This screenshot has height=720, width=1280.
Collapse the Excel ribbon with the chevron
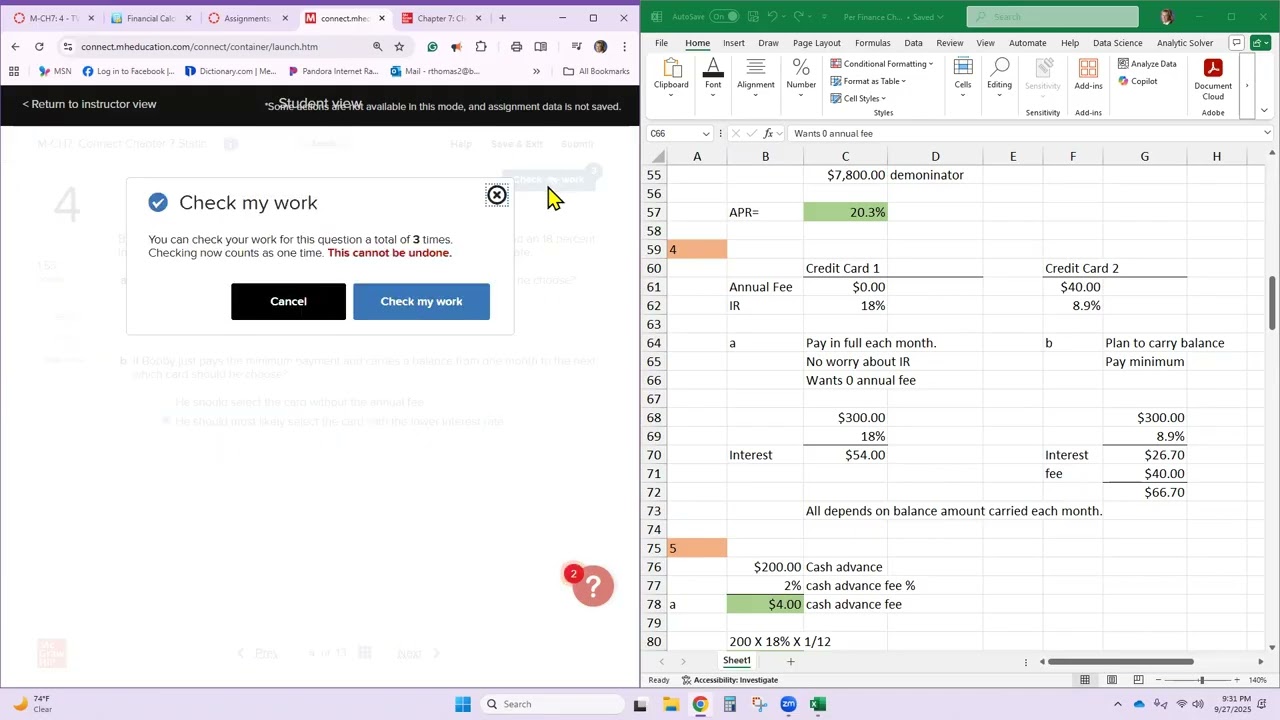pos(1264,111)
